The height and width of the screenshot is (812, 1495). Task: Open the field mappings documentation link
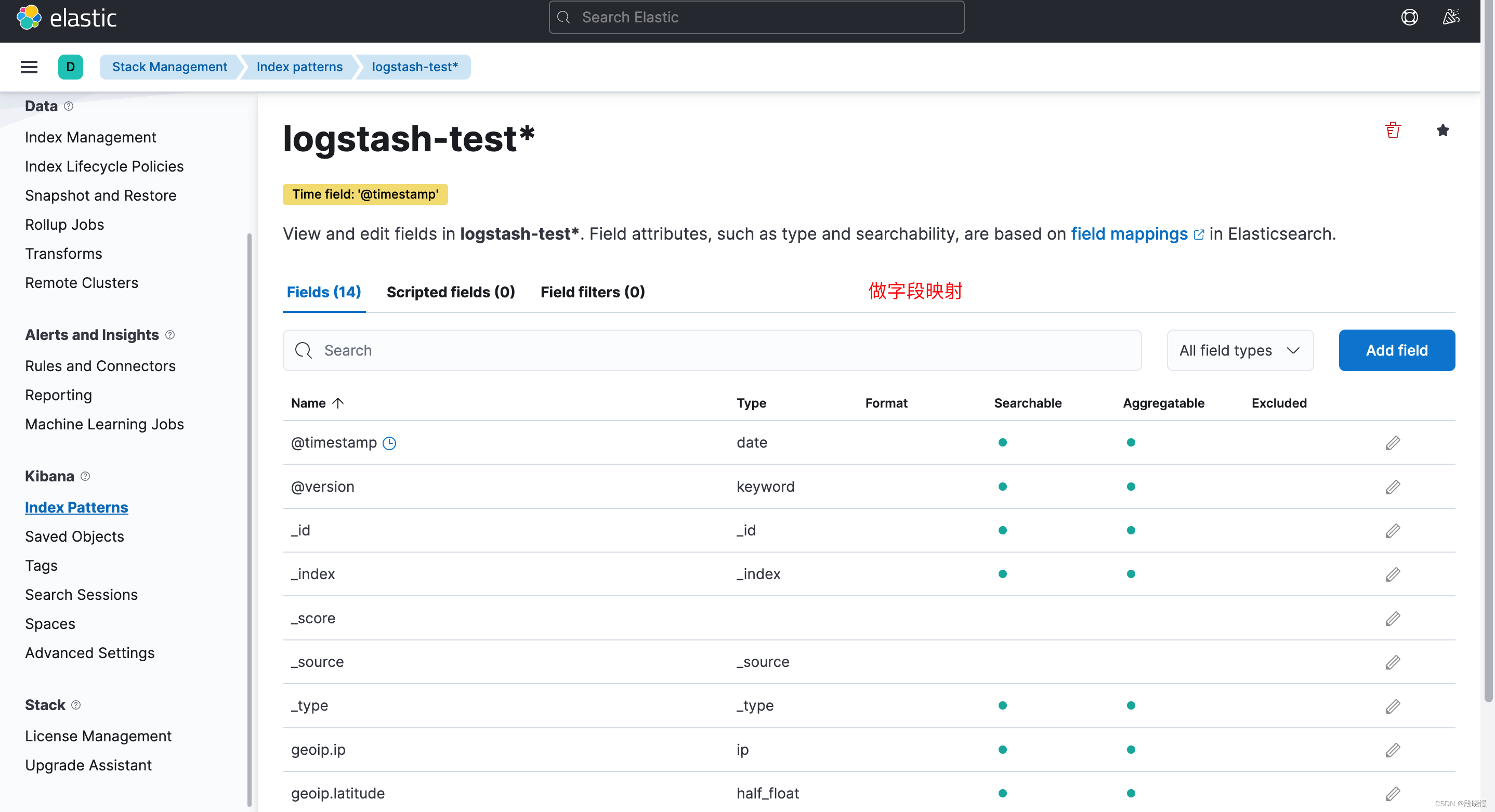(1137, 234)
